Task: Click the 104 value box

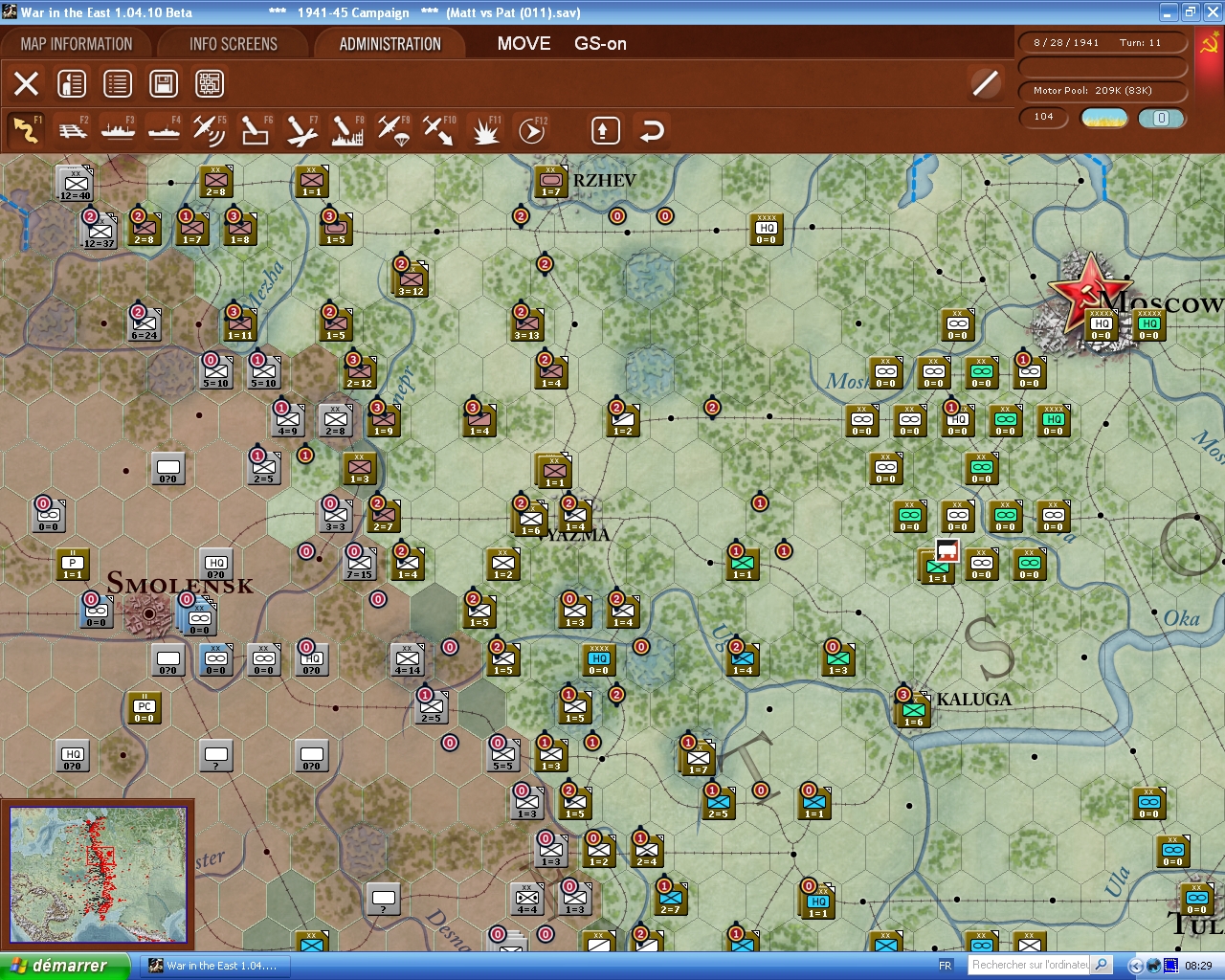Action: point(1044,118)
